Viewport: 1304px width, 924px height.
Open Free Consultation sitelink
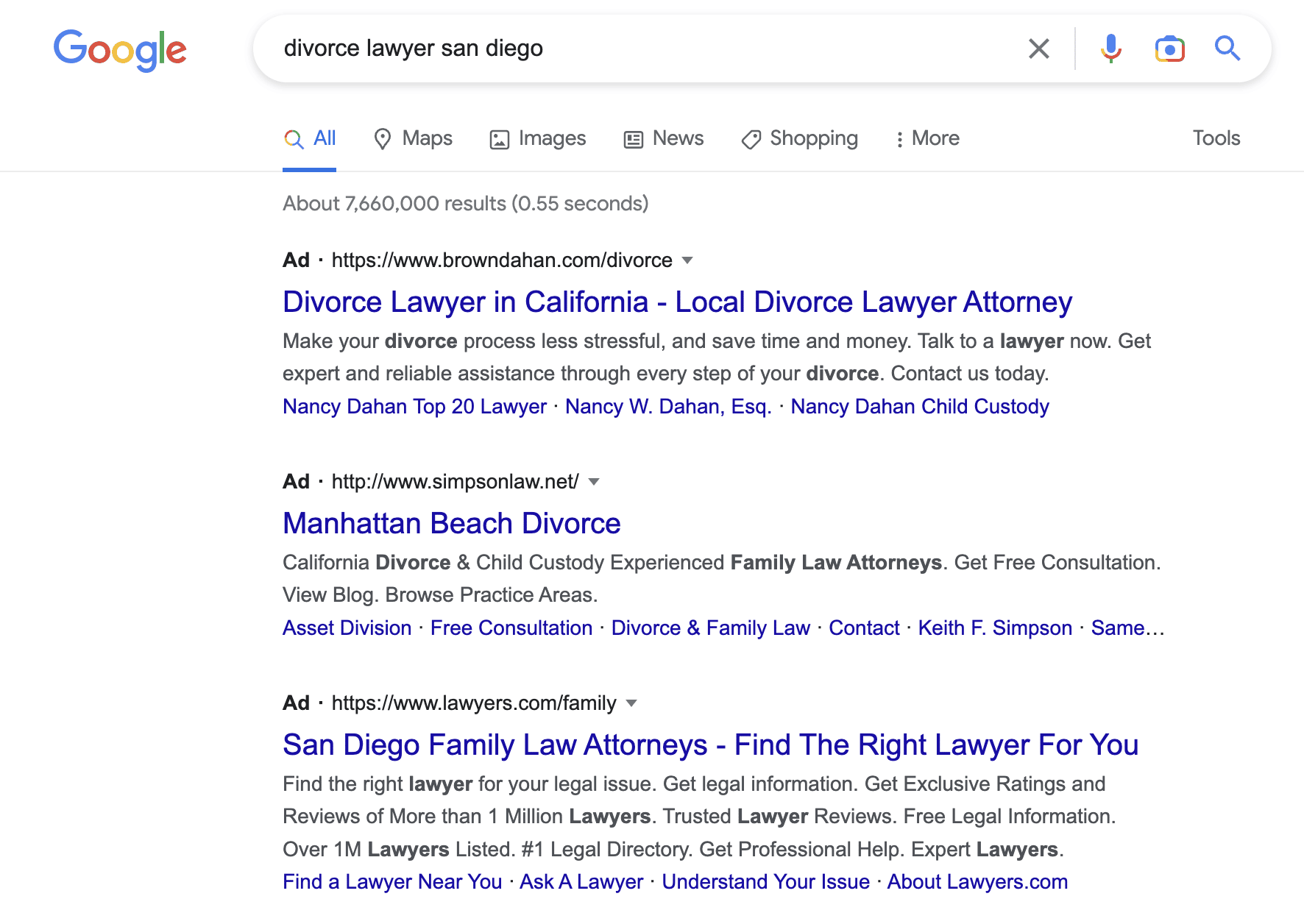pos(511,628)
